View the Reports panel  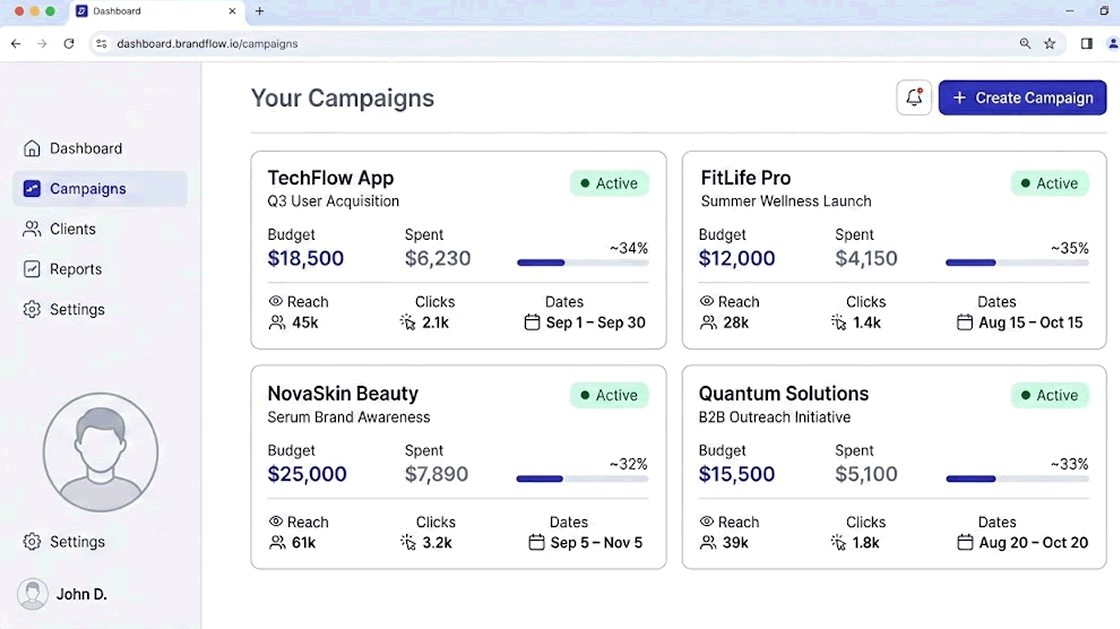click(75, 269)
